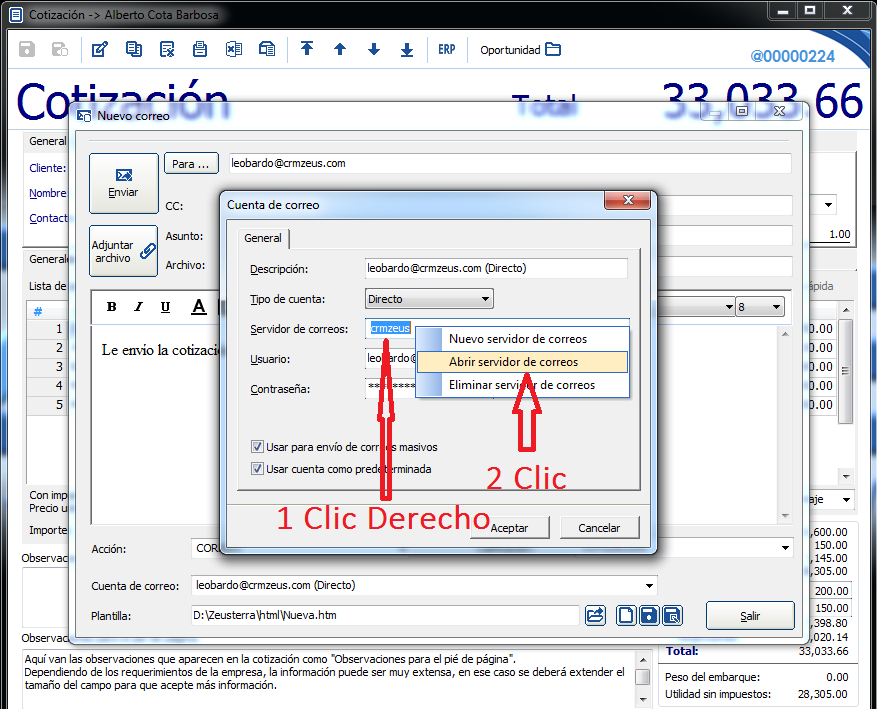Toggle underline formatting in the email editor

click(x=165, y=307)
